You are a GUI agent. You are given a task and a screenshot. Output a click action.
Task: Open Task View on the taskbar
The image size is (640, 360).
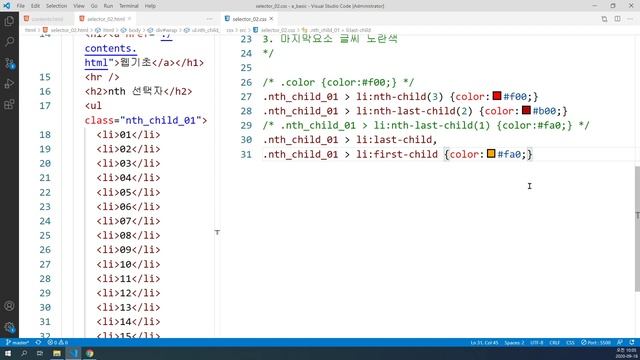coord(40,353)
